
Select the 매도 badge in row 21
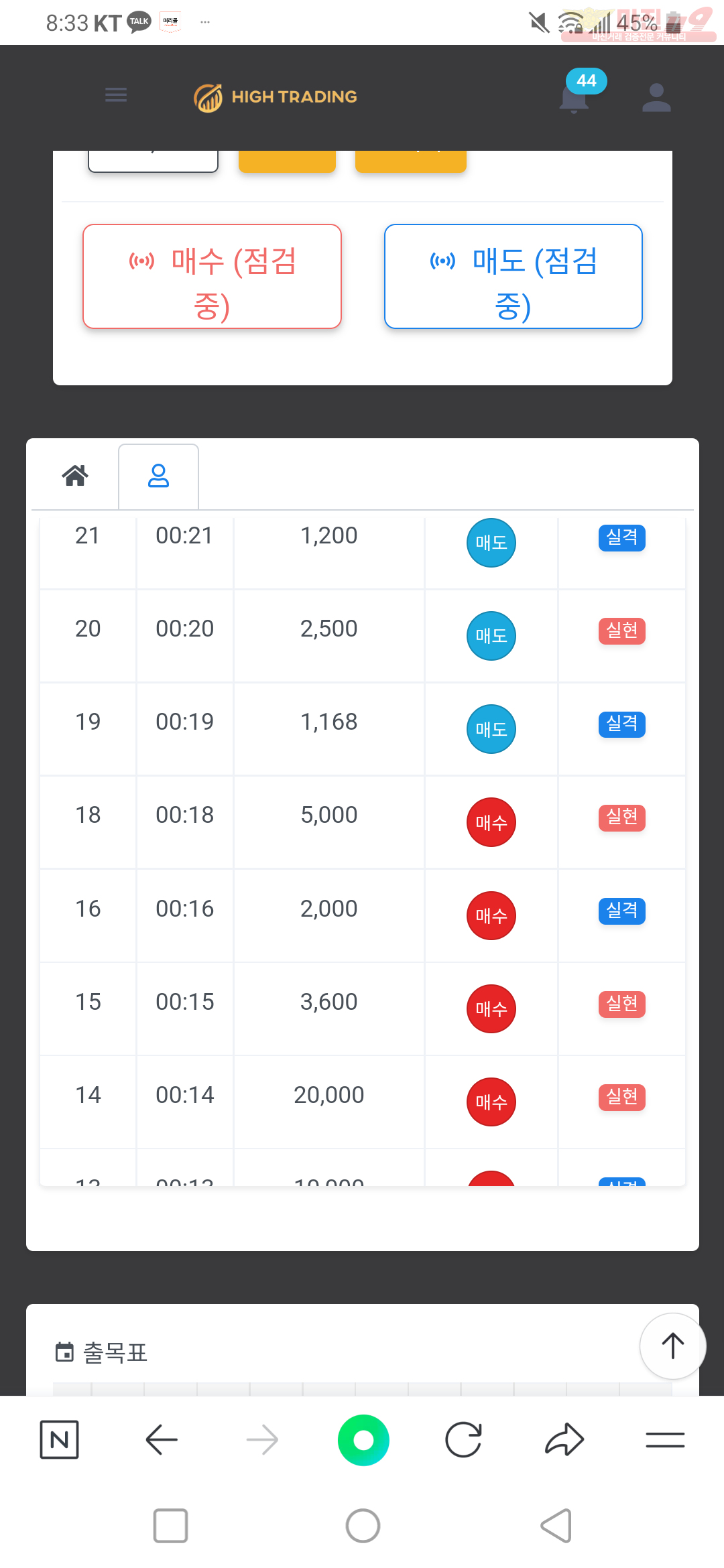tap(491, 543)
